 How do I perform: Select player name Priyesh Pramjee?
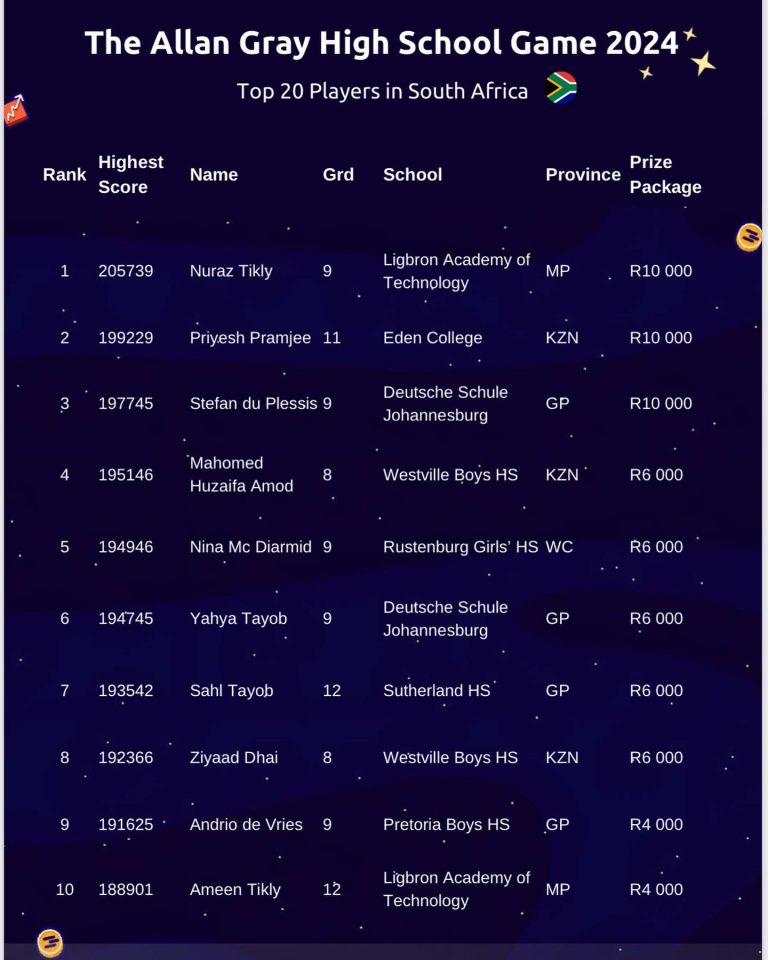(250, 338)
